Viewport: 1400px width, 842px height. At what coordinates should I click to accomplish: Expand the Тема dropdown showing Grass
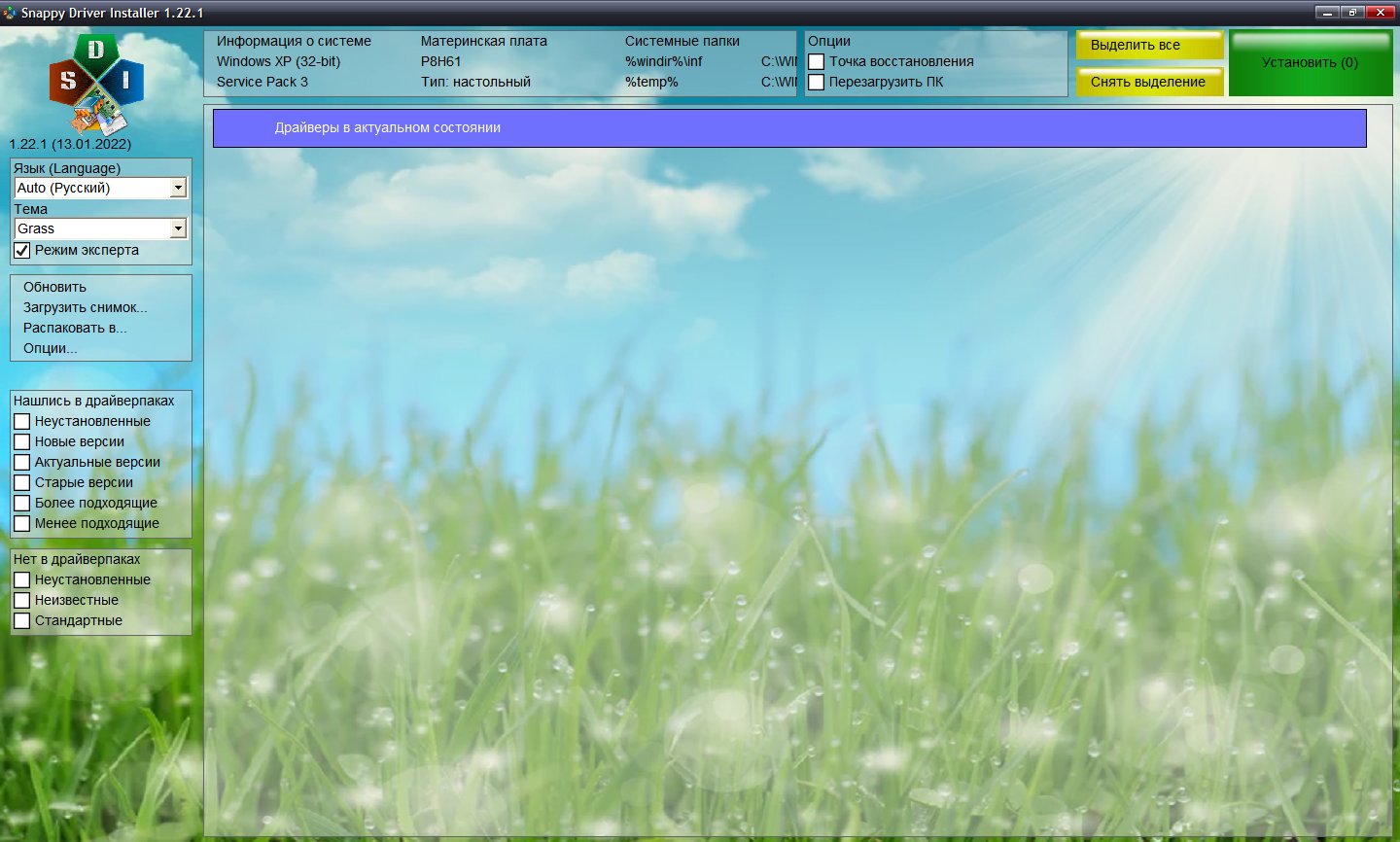point(178,228)
